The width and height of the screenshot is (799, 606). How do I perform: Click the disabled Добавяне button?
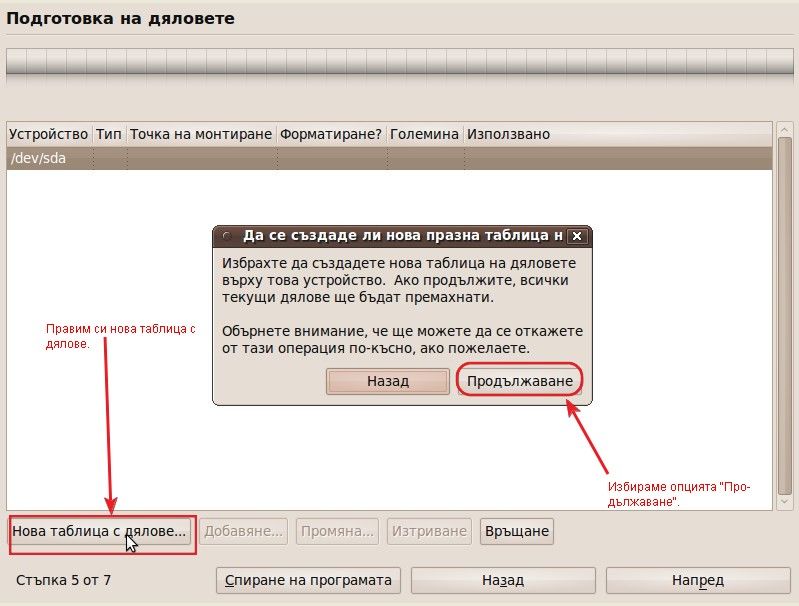243,531
